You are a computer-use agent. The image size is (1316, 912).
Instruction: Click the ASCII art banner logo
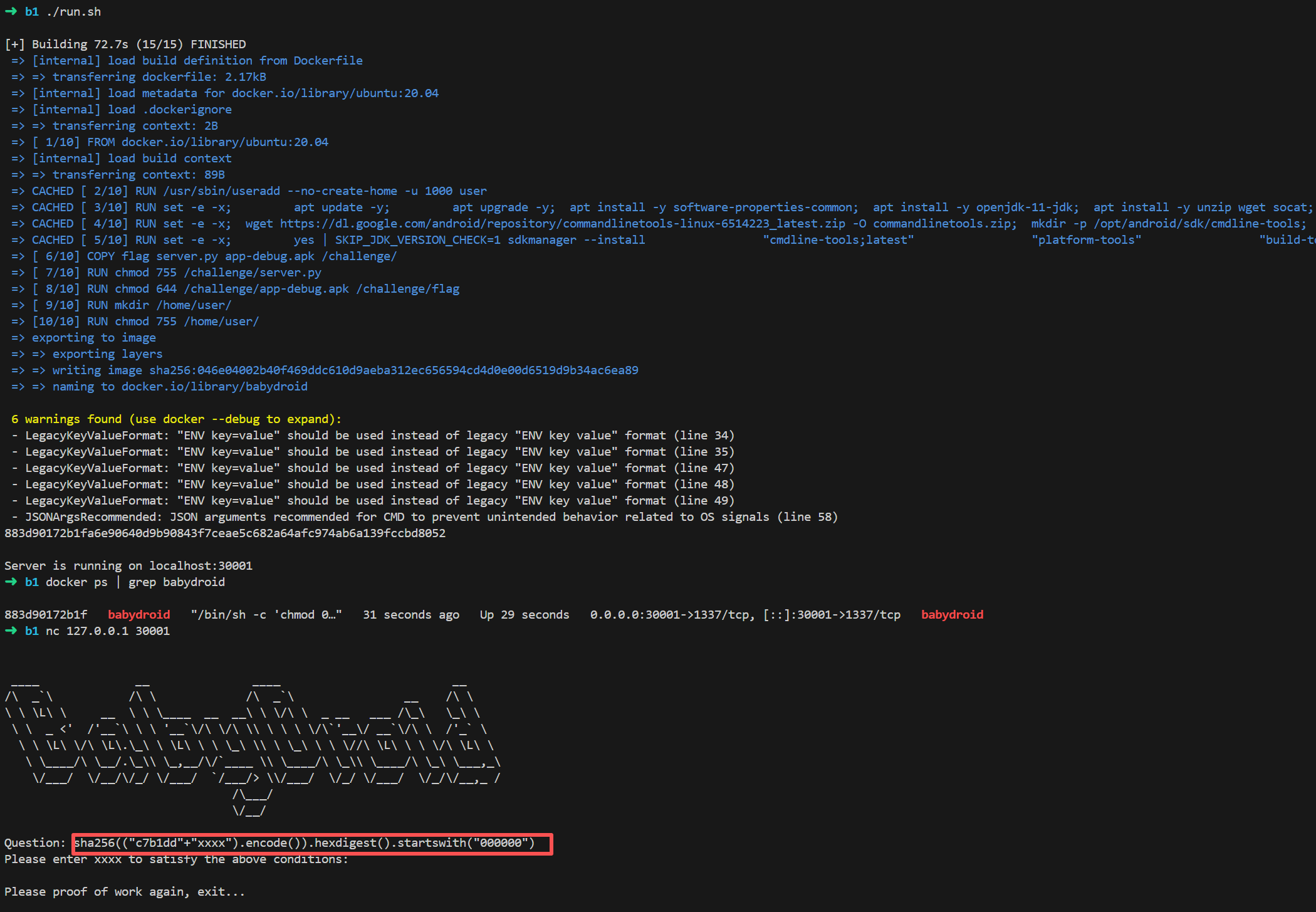pyautogui.click(x=251, y=746)
